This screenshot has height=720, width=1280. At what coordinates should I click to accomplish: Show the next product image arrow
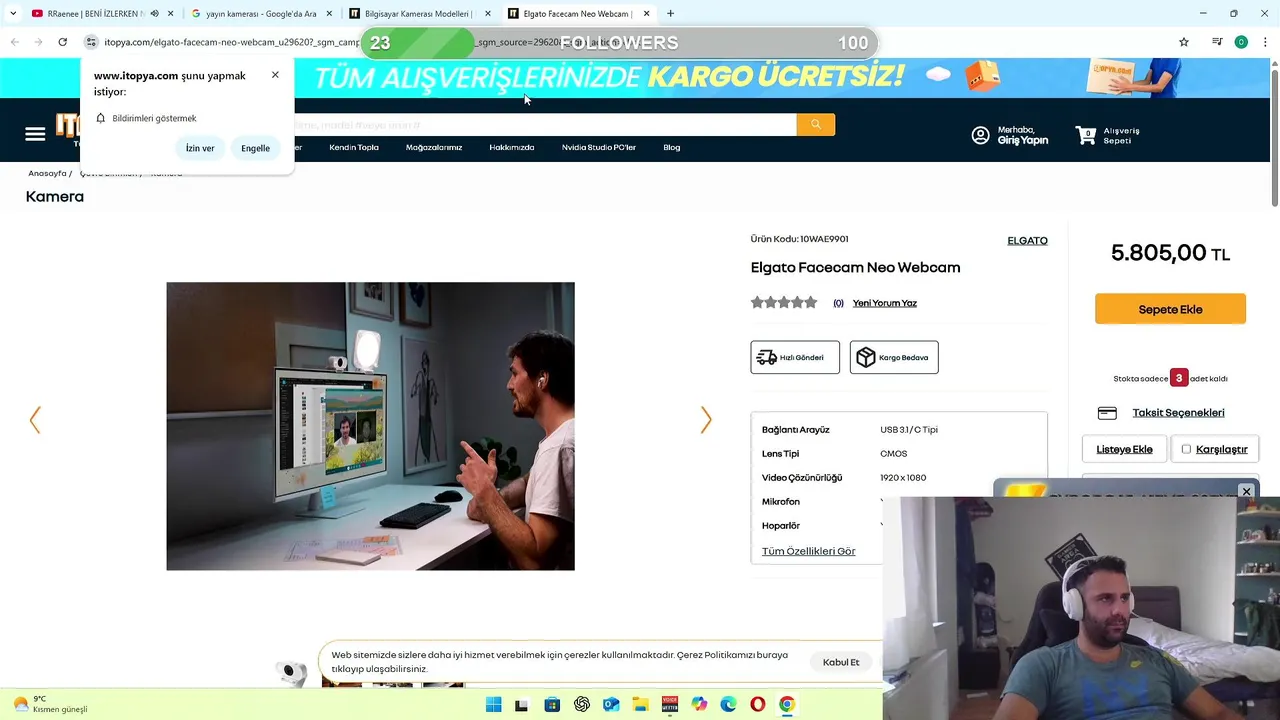pos(706,420)
